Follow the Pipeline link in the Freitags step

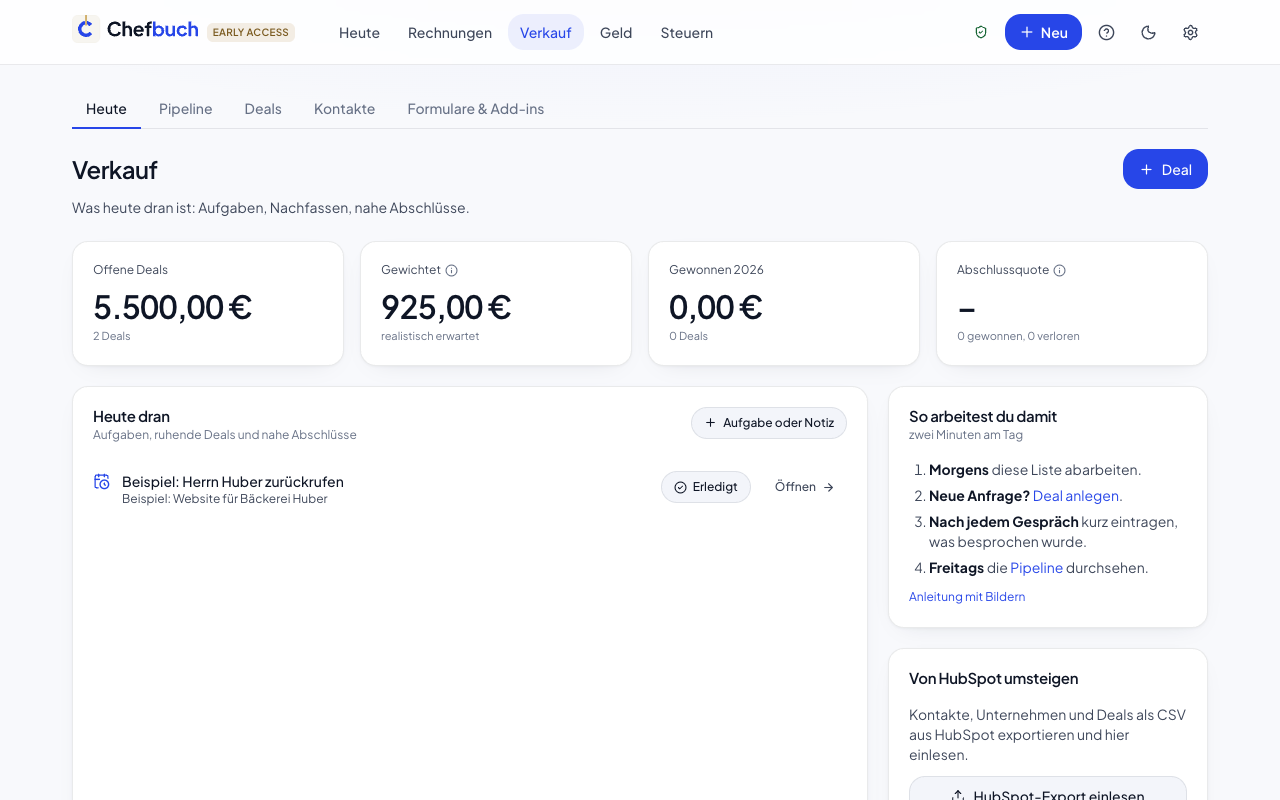click(x=1037, y=568)
